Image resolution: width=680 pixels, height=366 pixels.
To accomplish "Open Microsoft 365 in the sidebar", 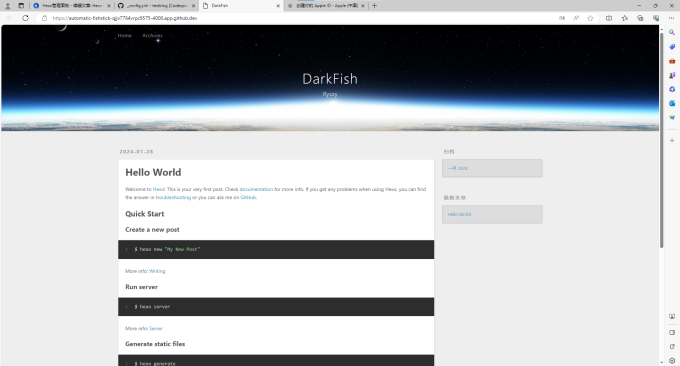I will (x=672, y=89).
